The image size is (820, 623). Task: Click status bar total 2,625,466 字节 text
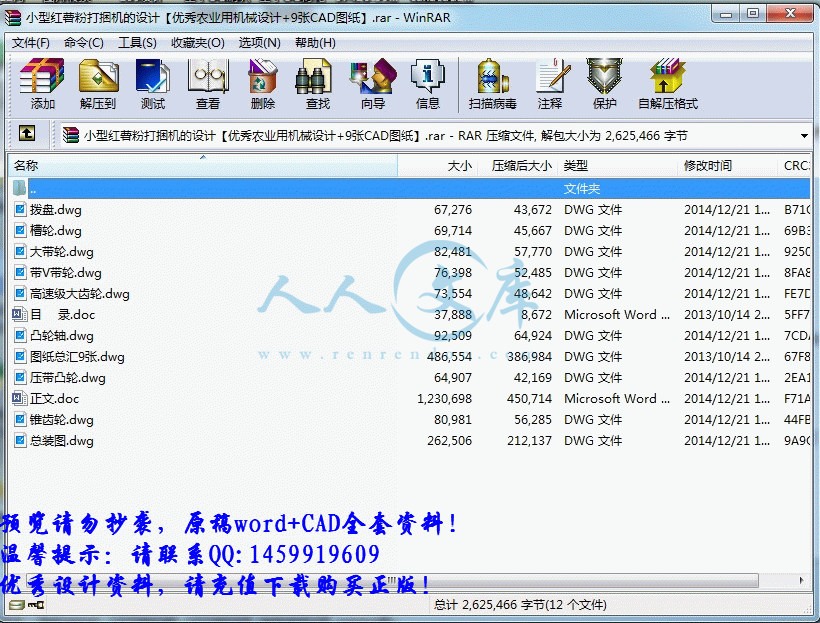520,605
